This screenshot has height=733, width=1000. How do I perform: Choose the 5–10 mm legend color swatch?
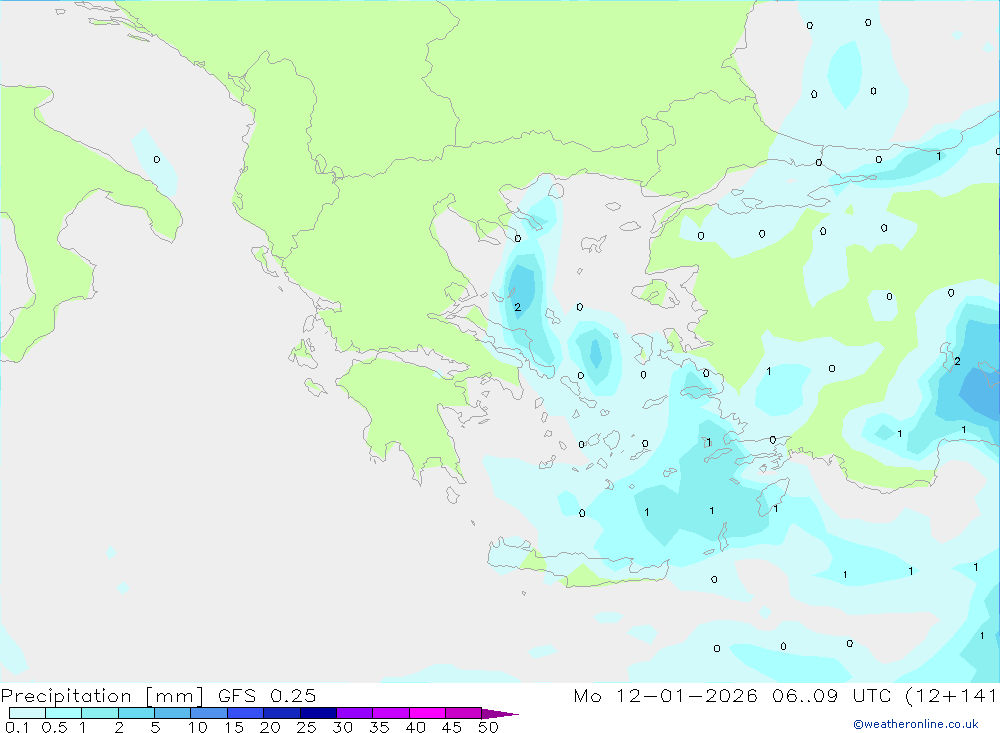point(173,713)
